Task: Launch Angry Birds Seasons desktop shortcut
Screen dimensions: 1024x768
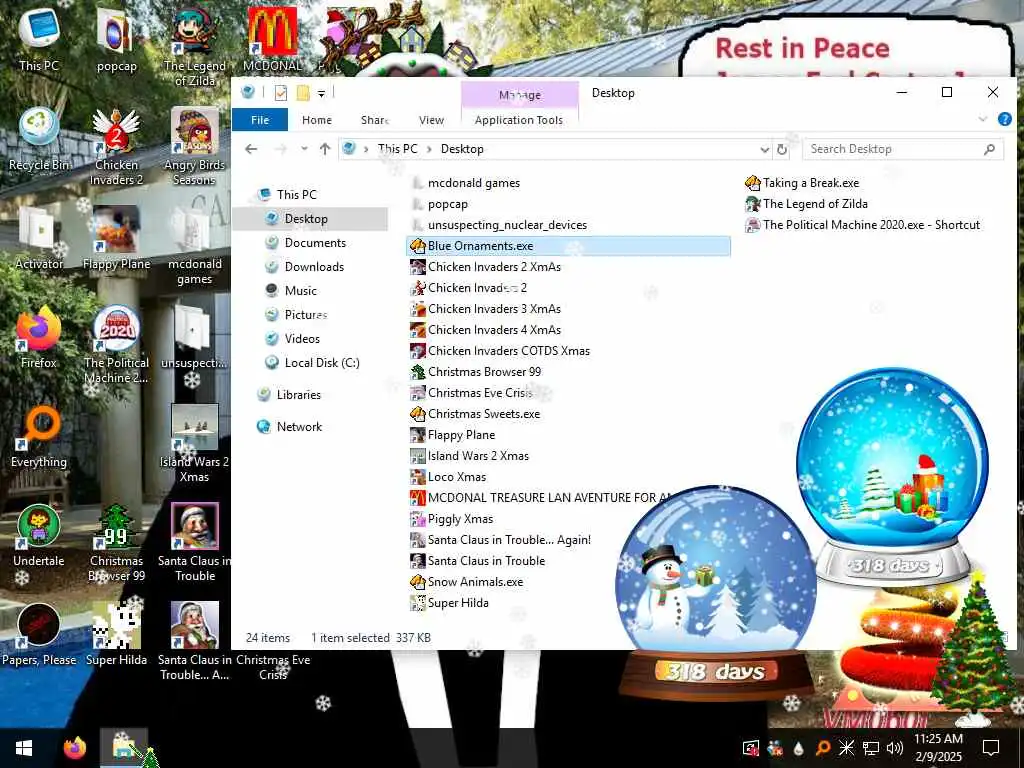Action: (x=195, y=147)
